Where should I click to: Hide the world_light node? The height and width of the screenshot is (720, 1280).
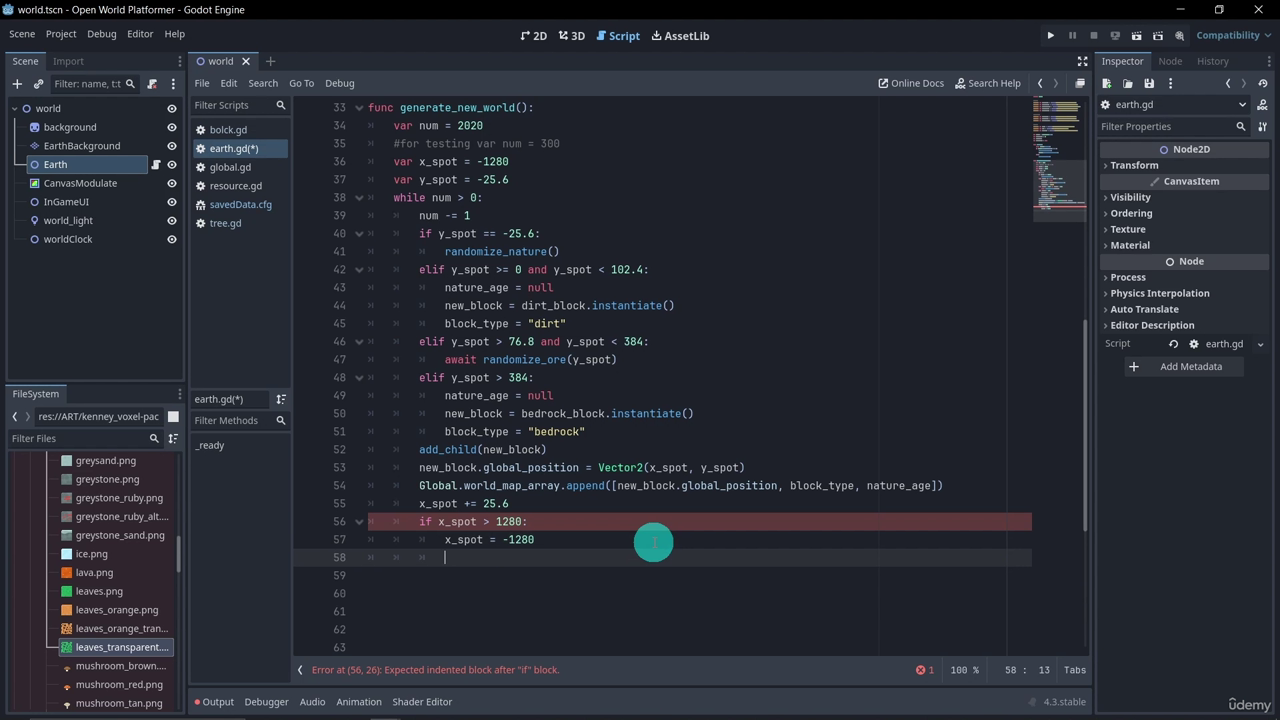172,221
